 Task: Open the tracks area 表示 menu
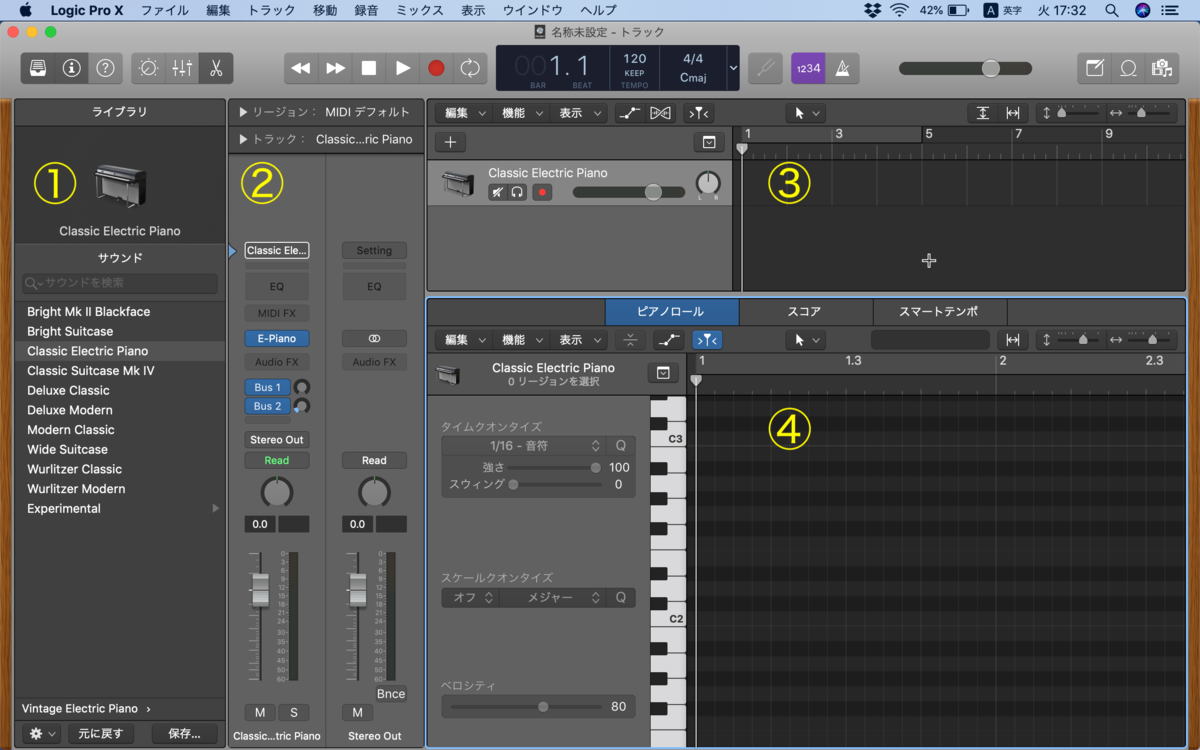coord(578,113)
